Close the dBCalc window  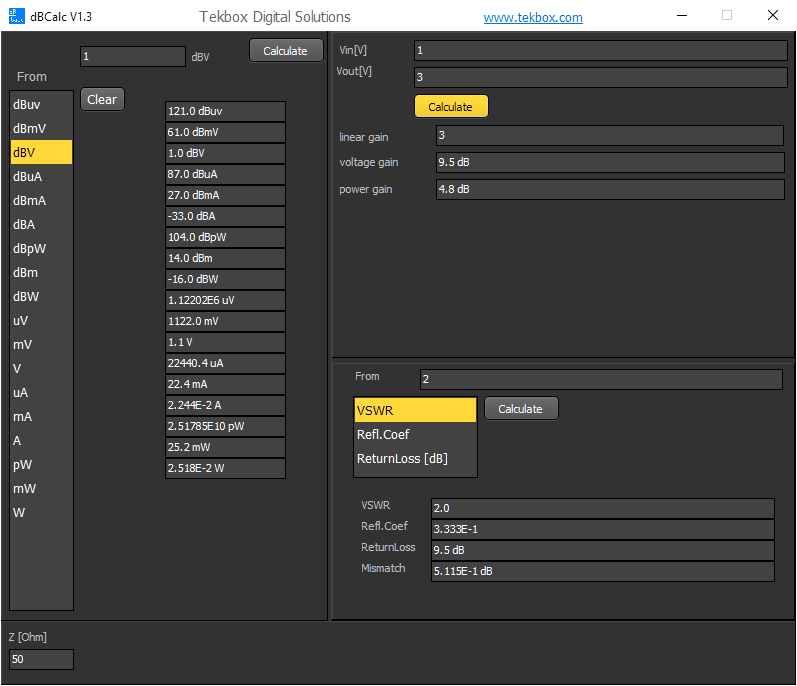coord(773,15)
